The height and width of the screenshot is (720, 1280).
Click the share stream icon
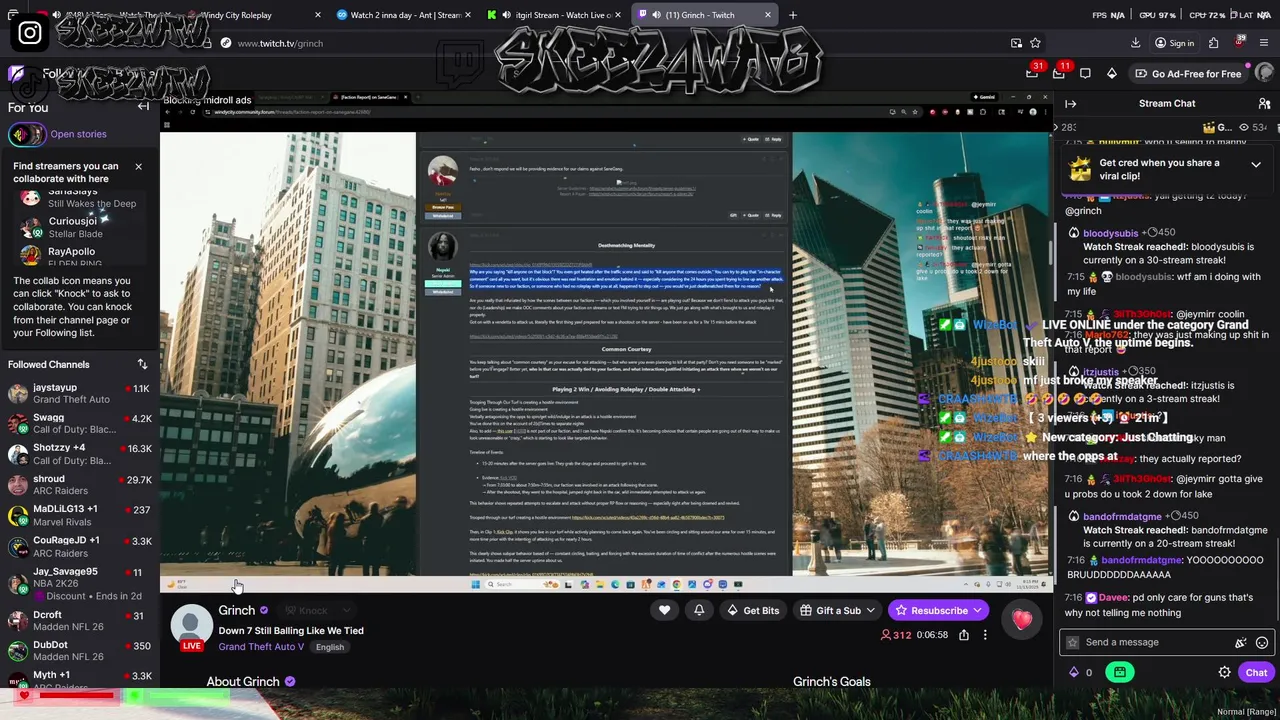point(964,635)
